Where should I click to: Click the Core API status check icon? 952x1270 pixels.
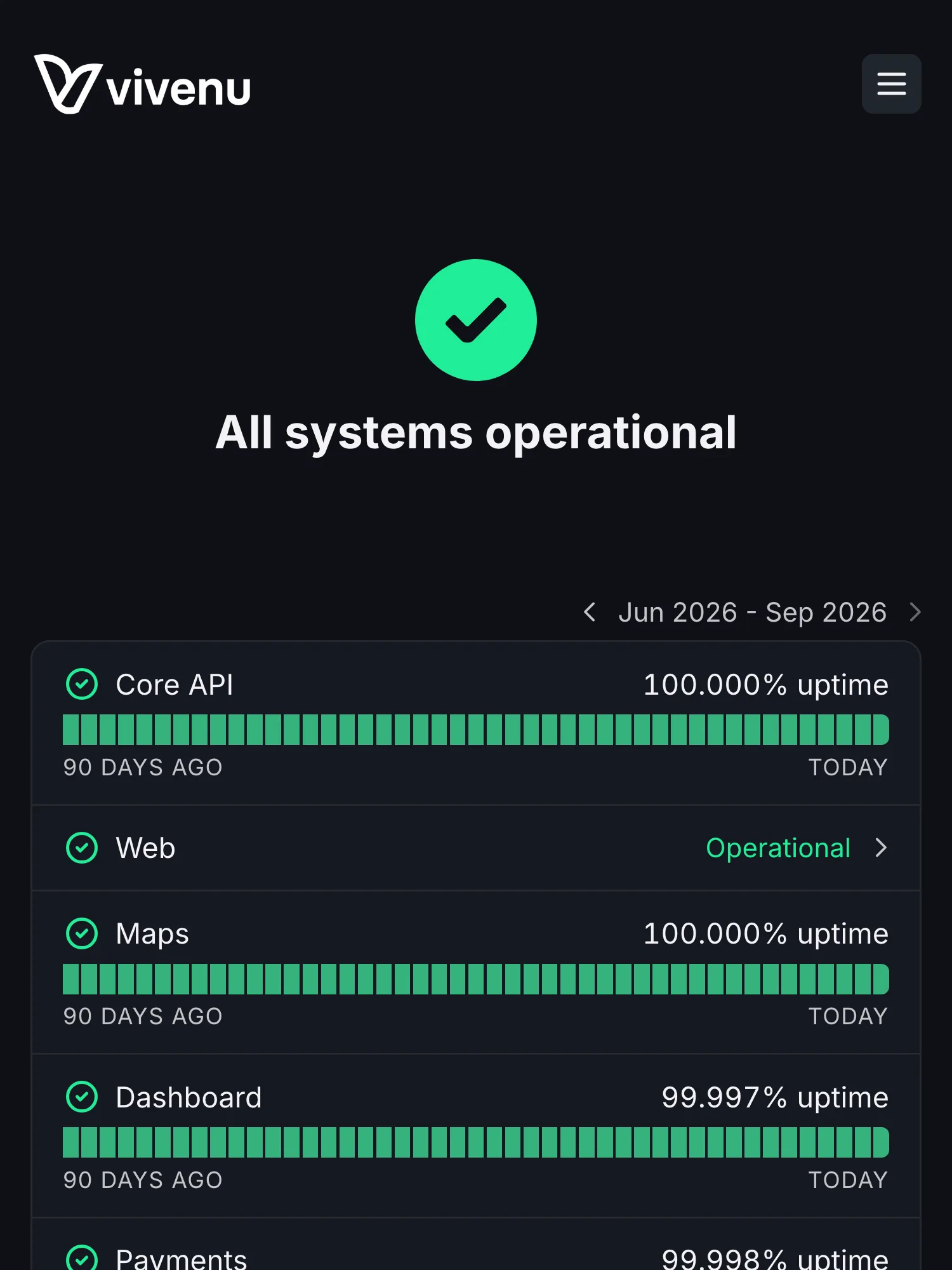coord(82,685)
